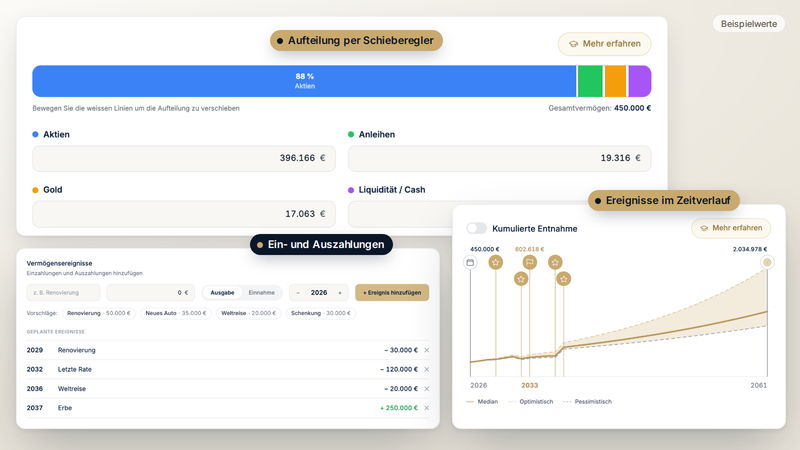Decrease the year with minus stepper

pyautogui.click(x=298, y=293)
